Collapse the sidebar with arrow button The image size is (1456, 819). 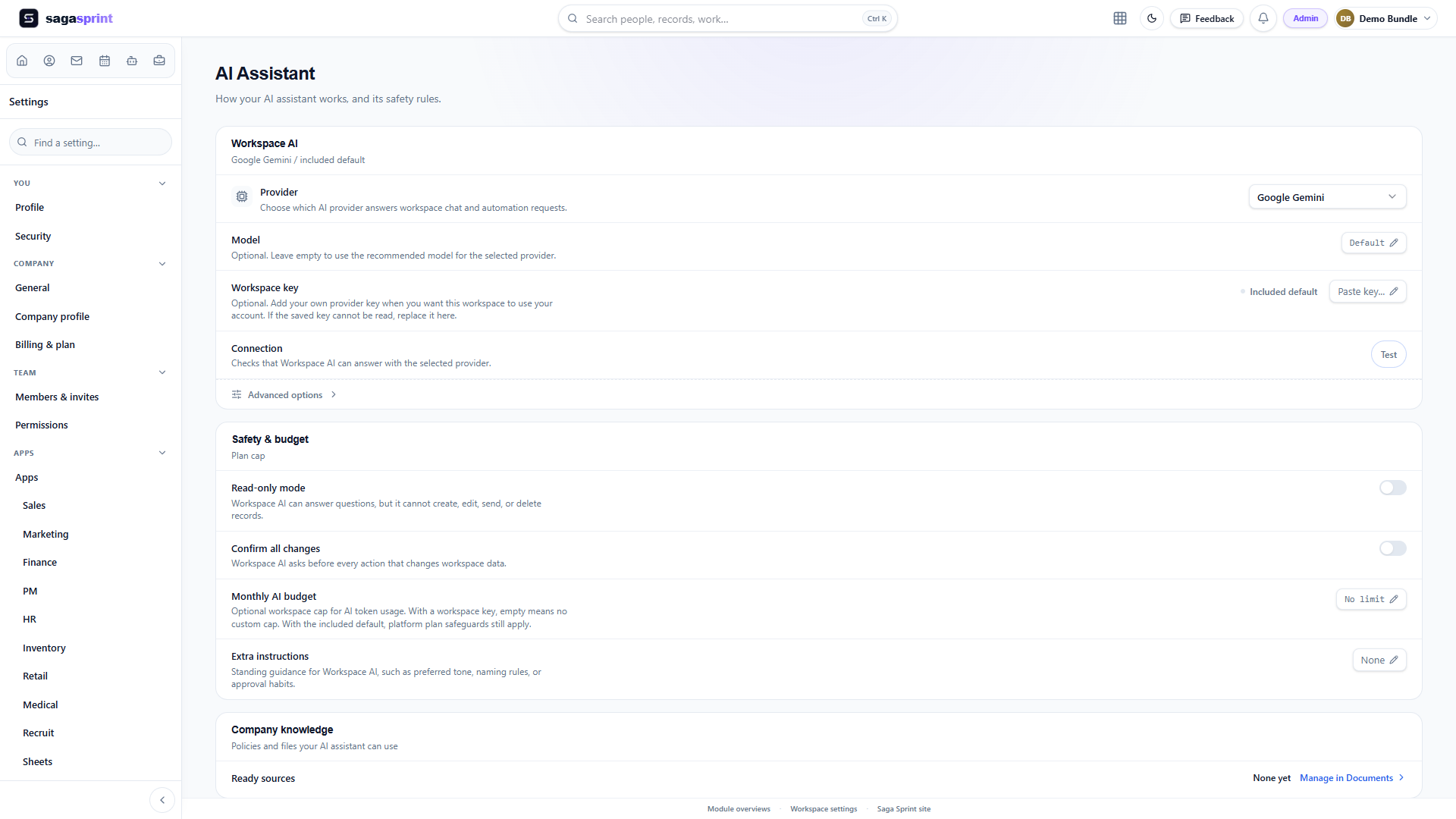(x=162, y=800)
